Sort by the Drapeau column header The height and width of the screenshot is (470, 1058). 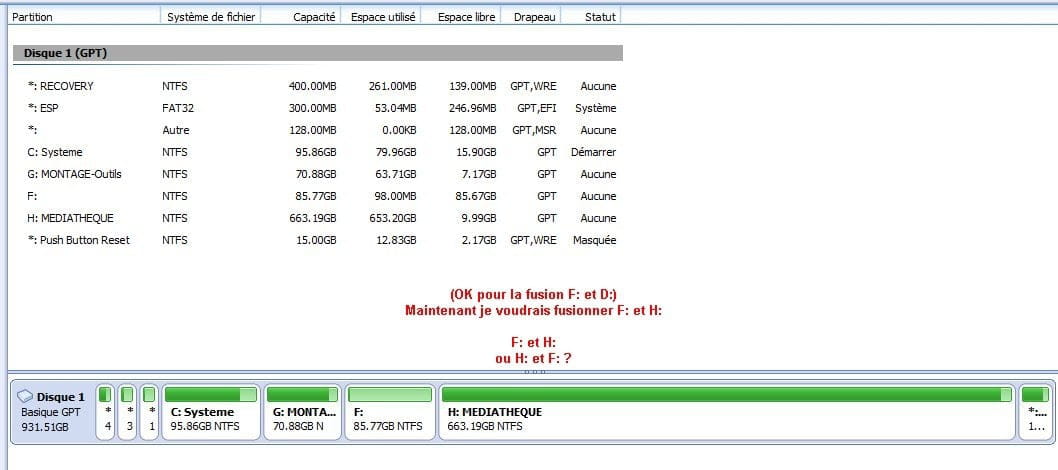pos(531,17)
